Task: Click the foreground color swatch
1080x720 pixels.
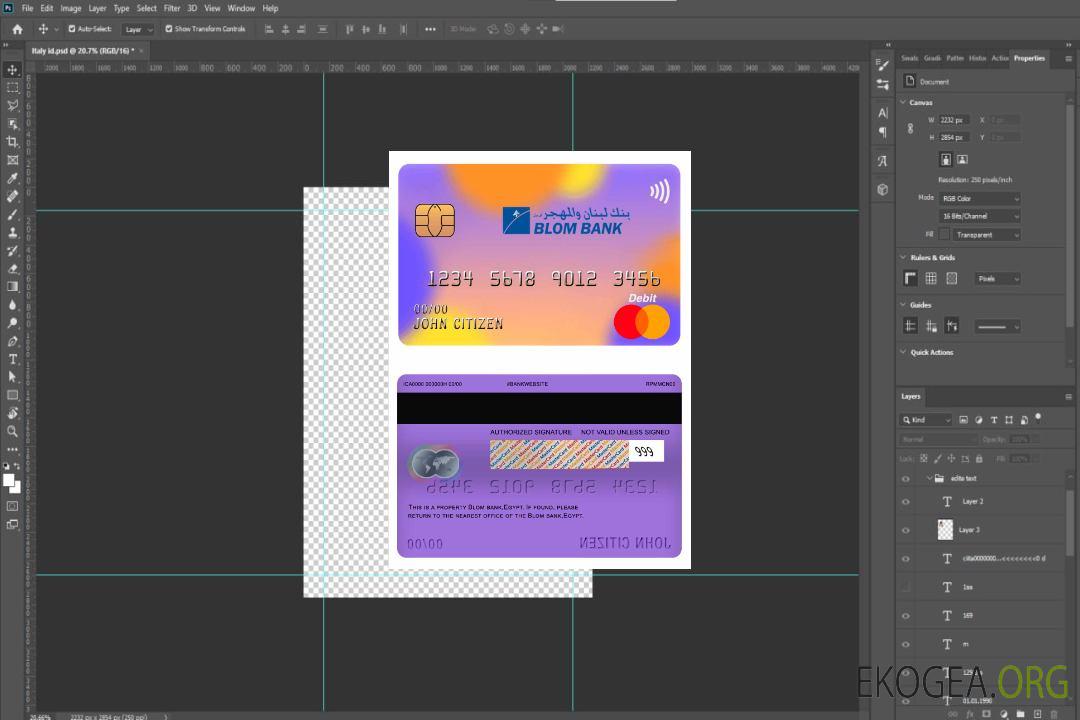Action: 9,480
